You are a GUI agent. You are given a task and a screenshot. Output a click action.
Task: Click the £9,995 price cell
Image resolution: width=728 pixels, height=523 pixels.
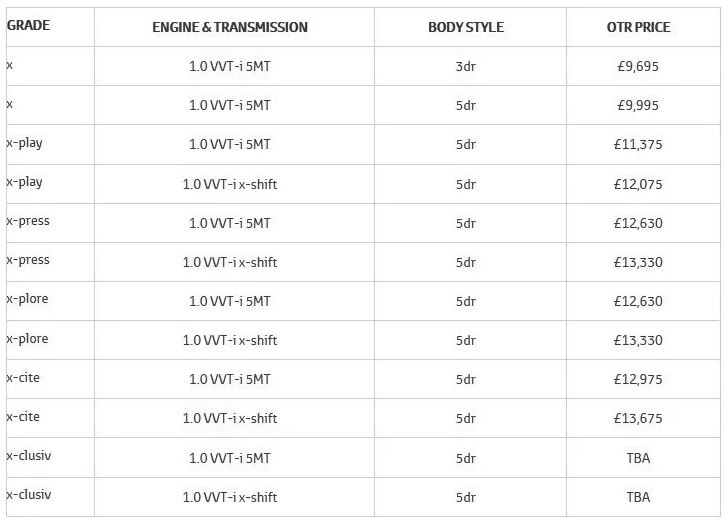point(638,105)
